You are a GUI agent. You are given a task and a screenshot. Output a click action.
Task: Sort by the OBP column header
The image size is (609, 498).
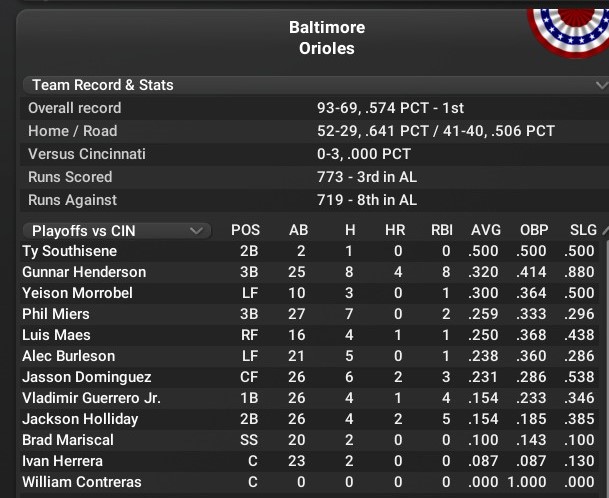click(x=534, y=231)
